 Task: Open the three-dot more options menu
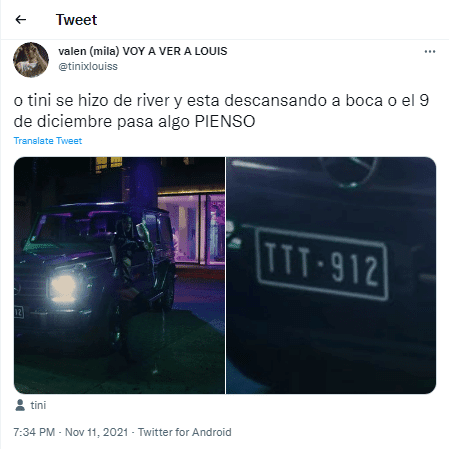[x=430, y=52]
